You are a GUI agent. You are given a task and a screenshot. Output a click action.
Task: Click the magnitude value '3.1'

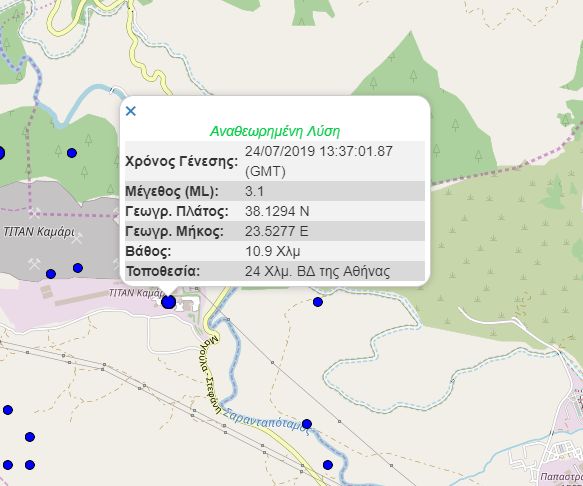(x=254, y=191)
